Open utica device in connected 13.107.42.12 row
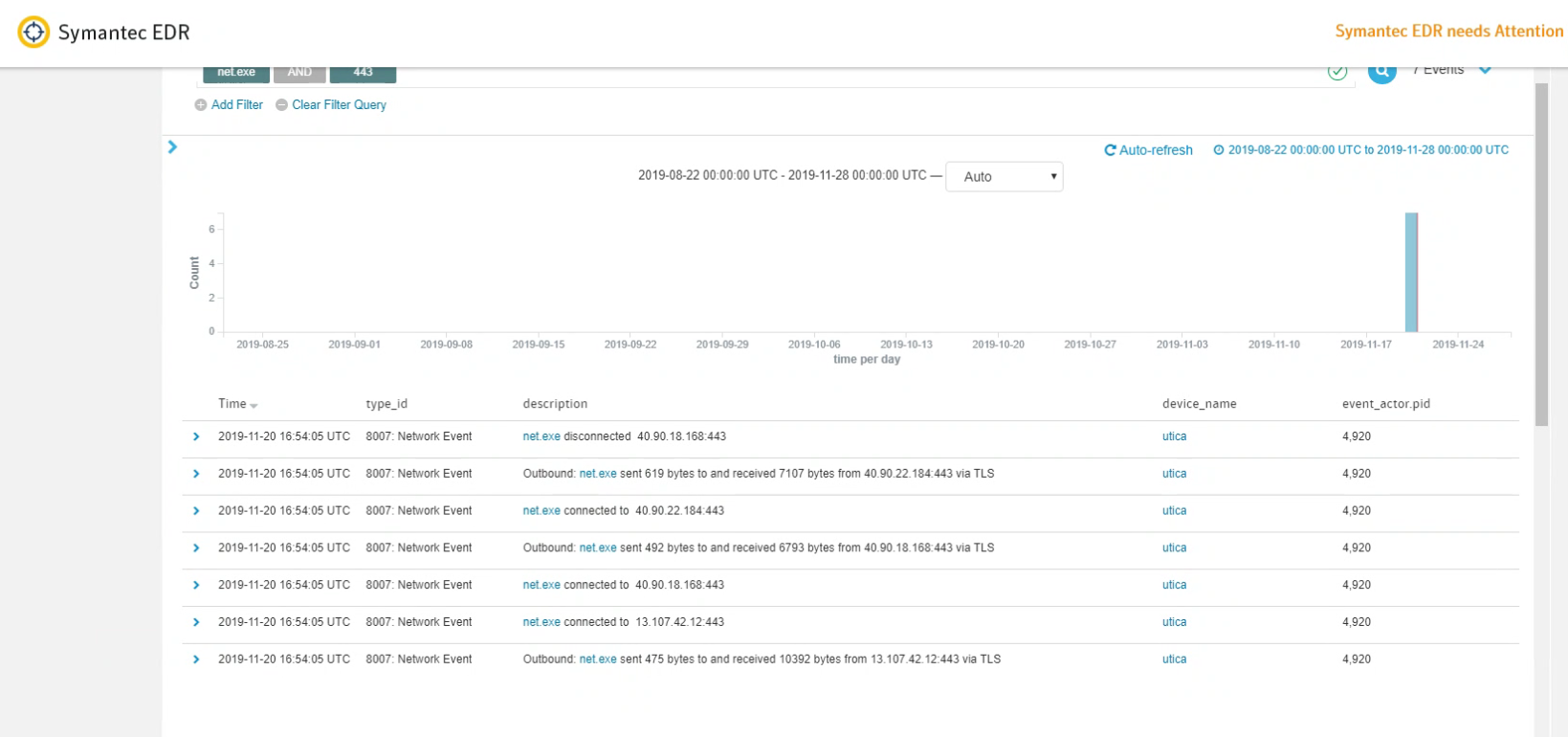The image size is (1568, 737). 1174,622
